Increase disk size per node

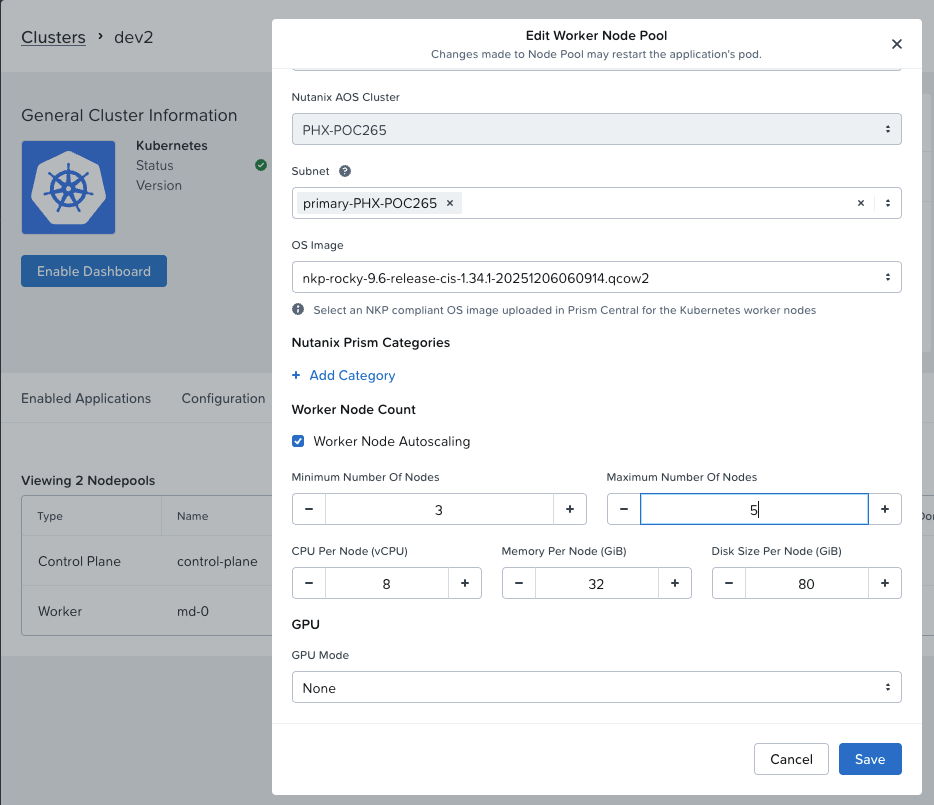(x=884, y=583)
